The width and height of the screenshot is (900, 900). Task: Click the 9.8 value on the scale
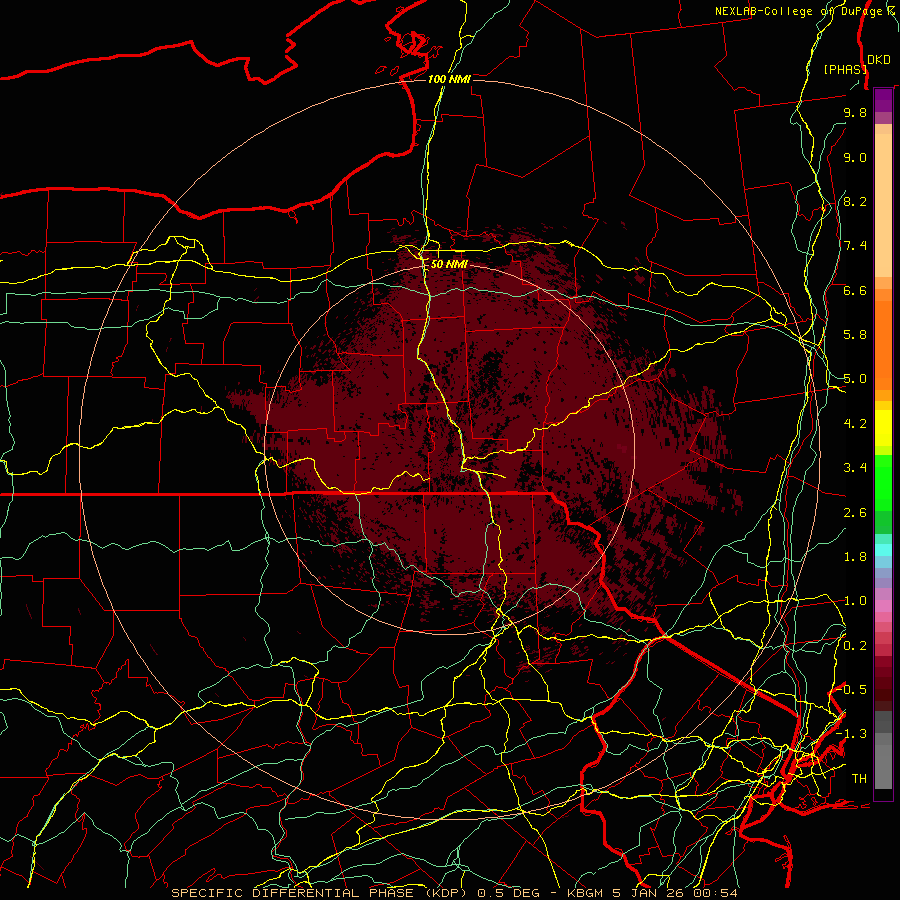855,112
